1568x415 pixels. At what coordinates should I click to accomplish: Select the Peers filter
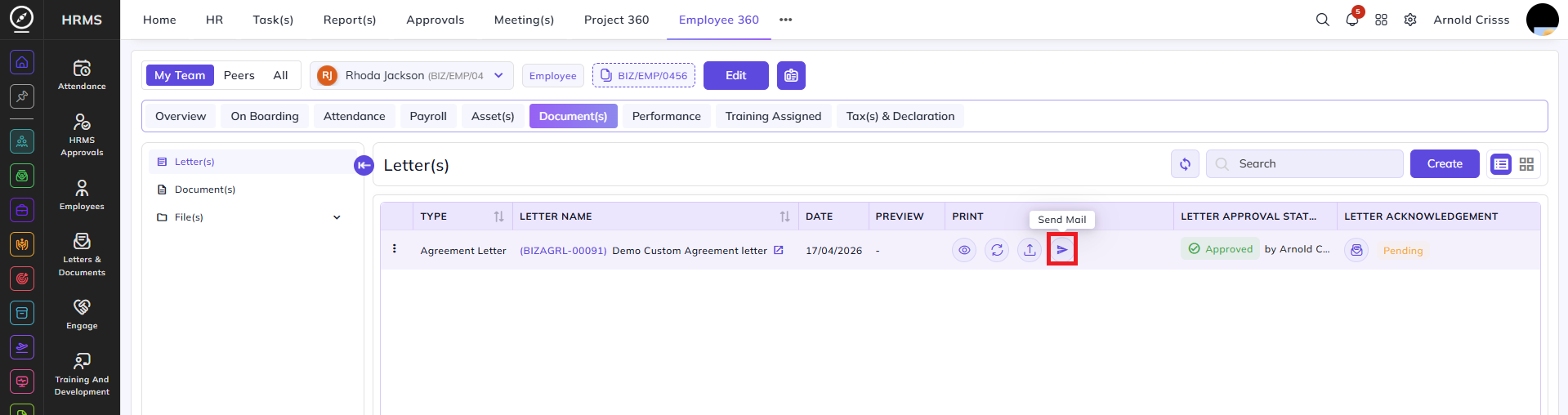pos(239,75)
